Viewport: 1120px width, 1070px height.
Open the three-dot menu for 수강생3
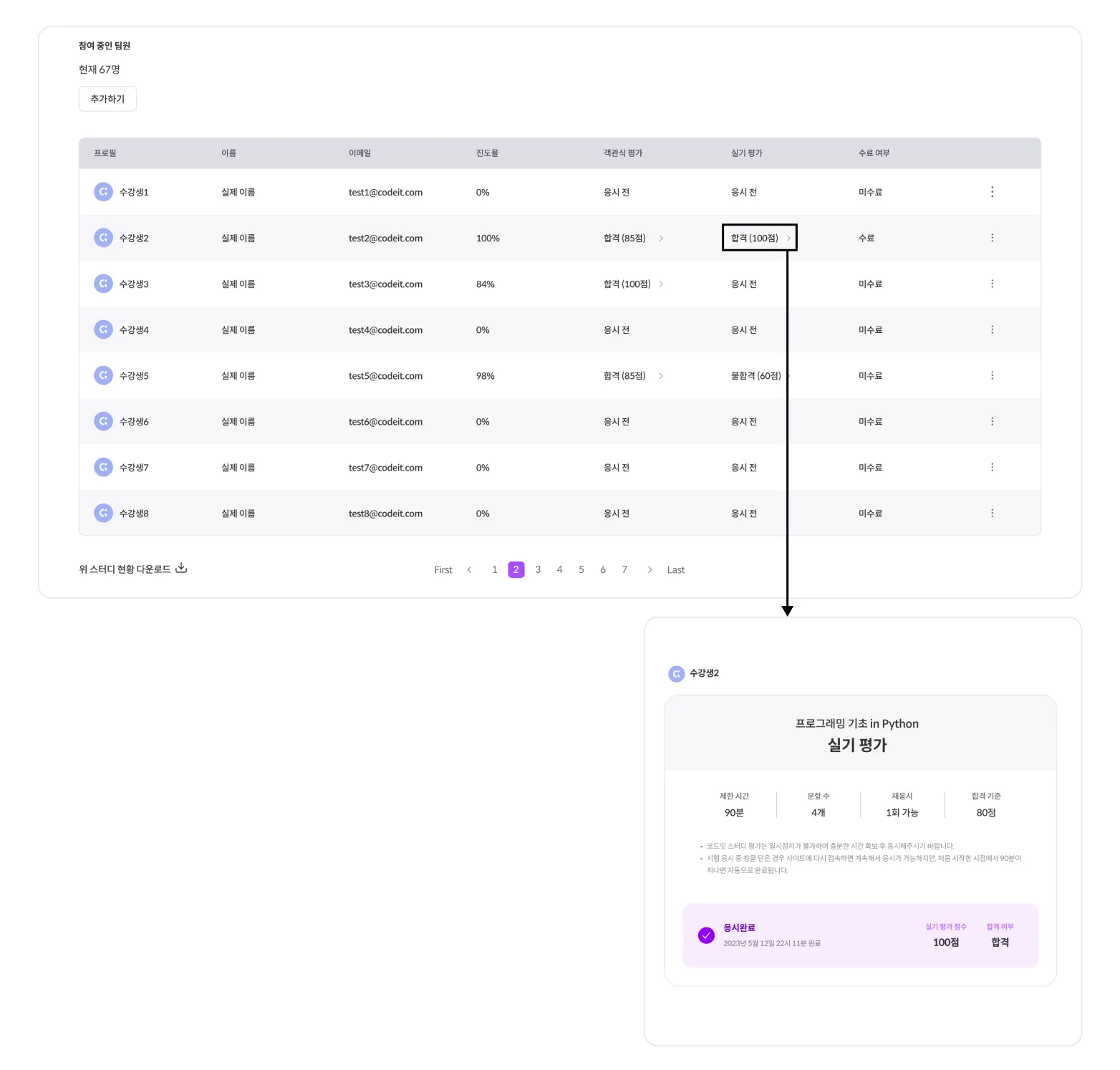(992, 284)
